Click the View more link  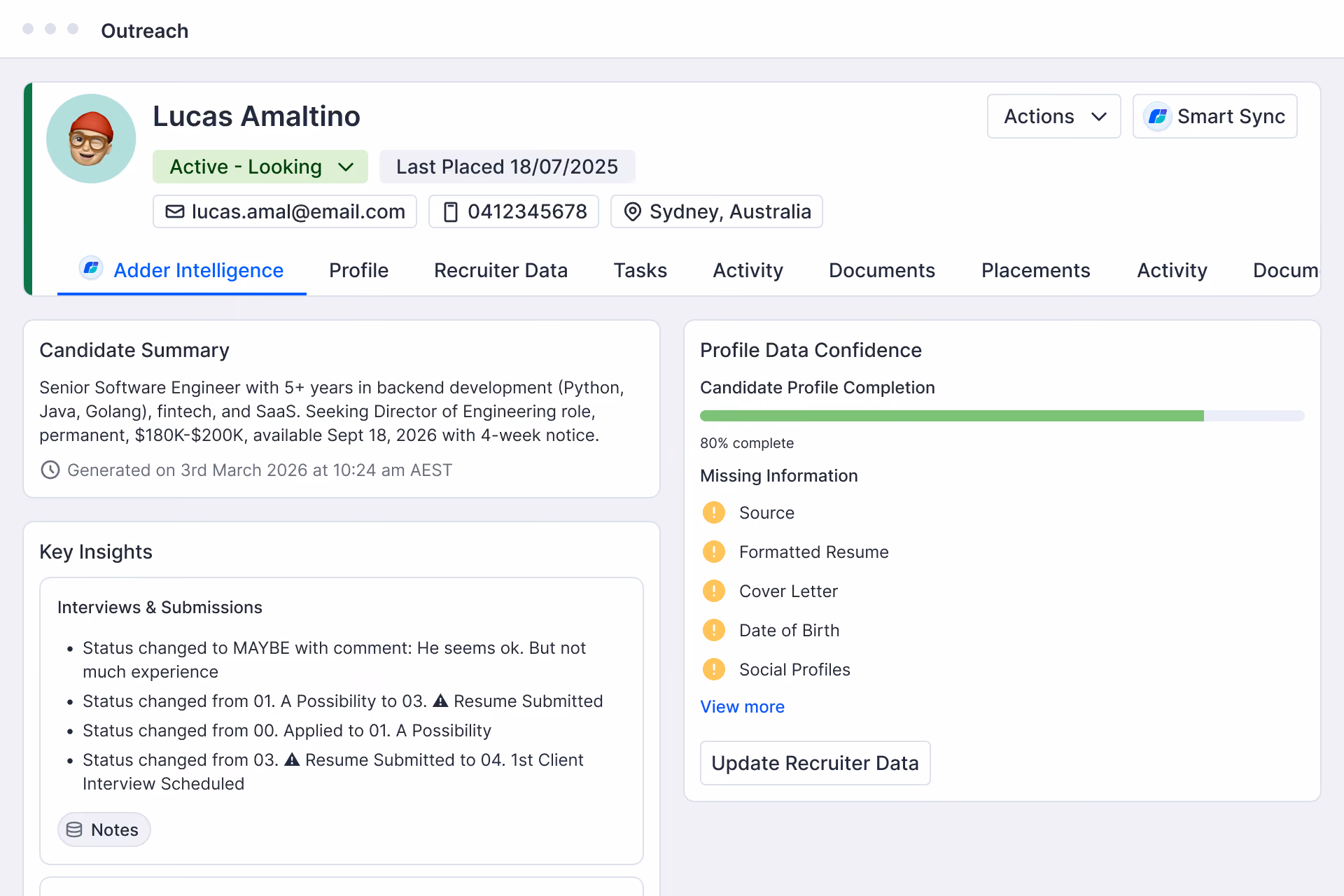point(742,707)
